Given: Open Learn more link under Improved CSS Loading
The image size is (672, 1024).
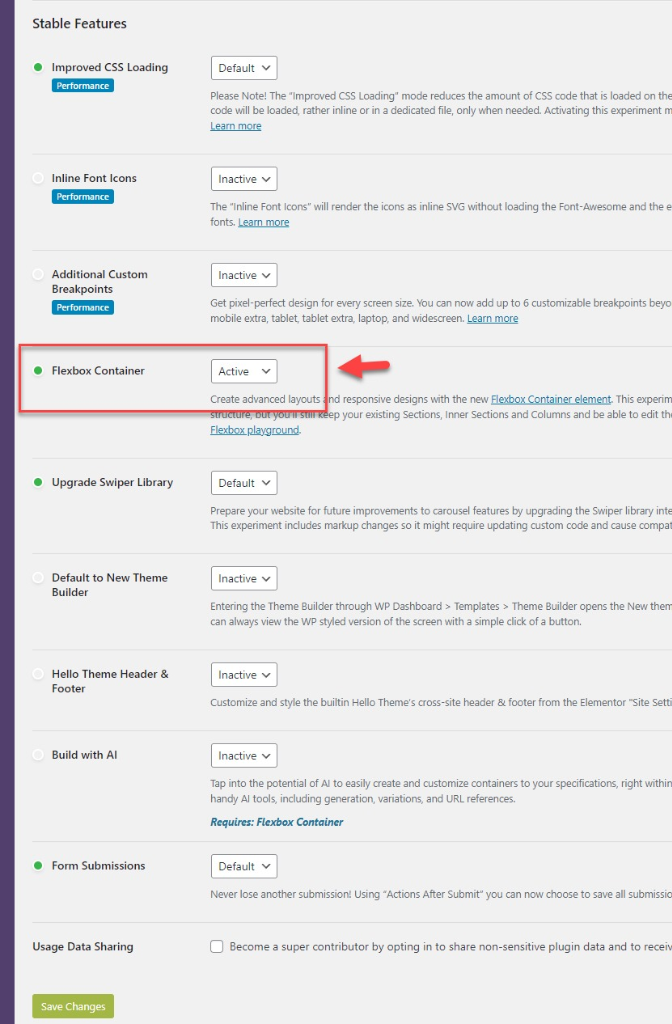Looking at the screenshot, I should (236, 126).
